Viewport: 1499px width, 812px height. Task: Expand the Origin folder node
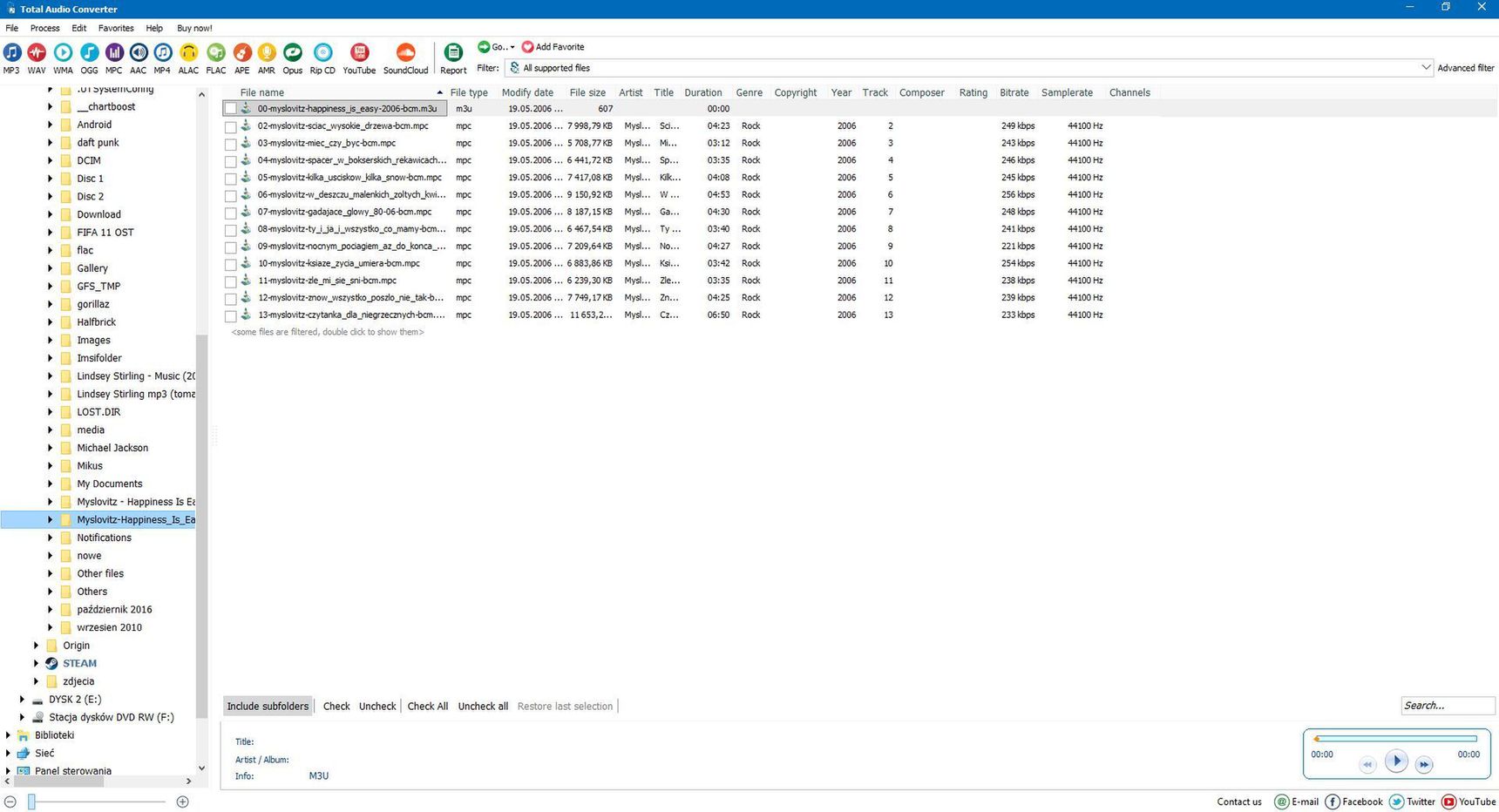tap(36, 646)
